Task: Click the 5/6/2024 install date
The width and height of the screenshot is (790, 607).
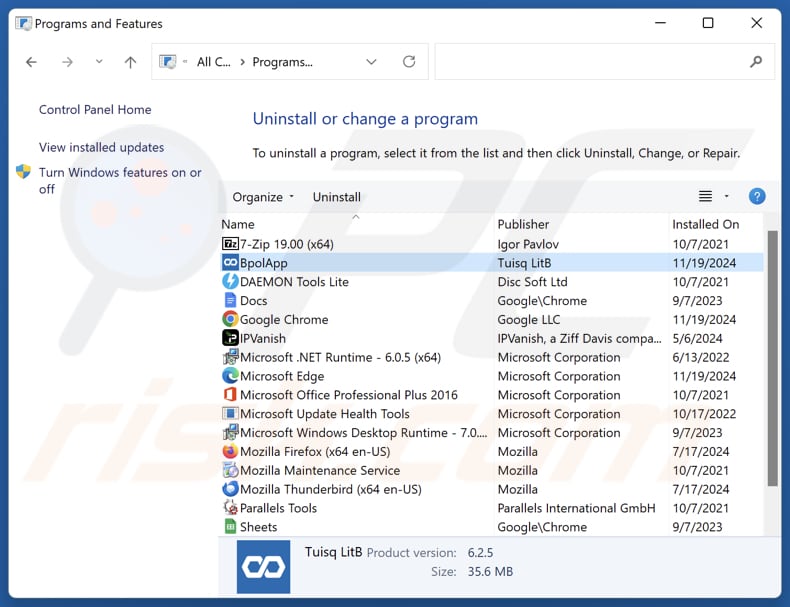Action: [x=697, y=339]
